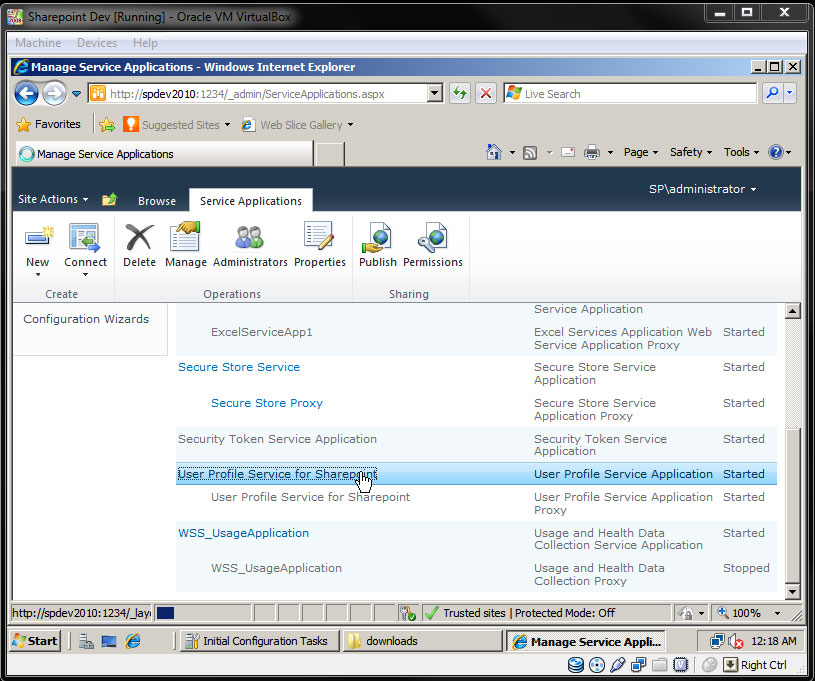Open the Secure Store Service link
This screenshot has width=815, height=681.
239,367
